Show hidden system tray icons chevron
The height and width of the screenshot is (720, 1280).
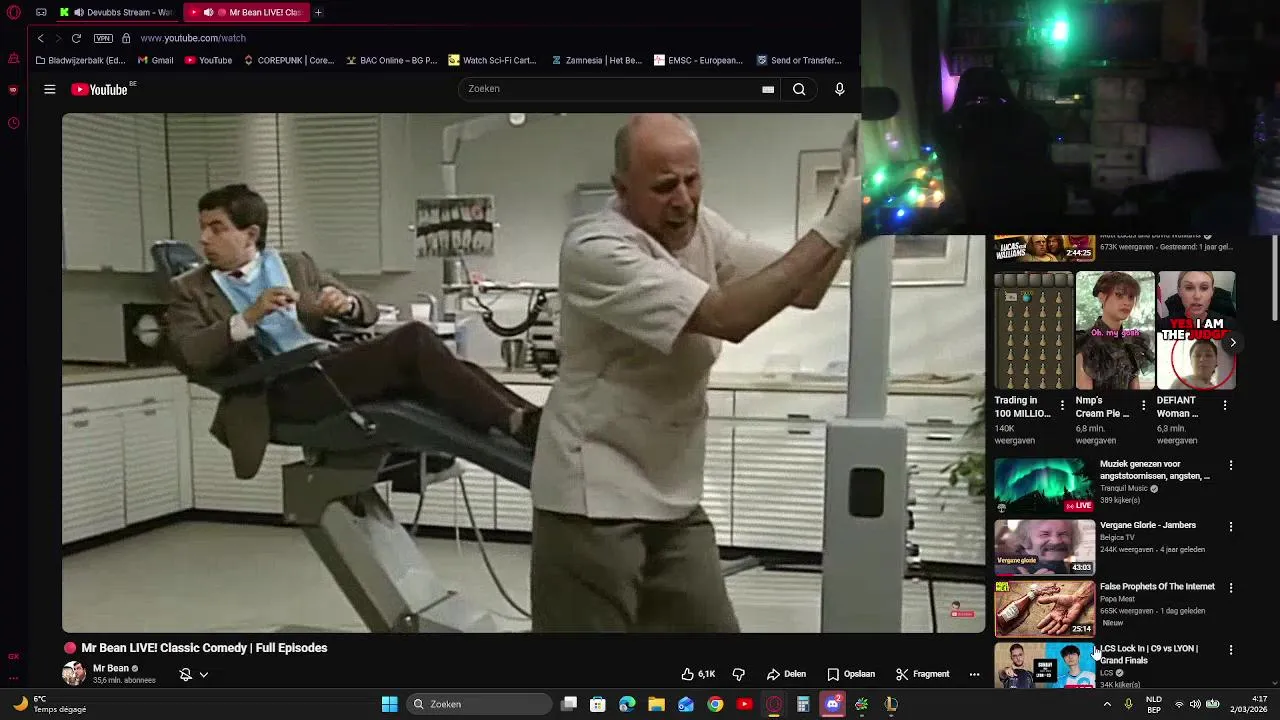click(1107, 704)
